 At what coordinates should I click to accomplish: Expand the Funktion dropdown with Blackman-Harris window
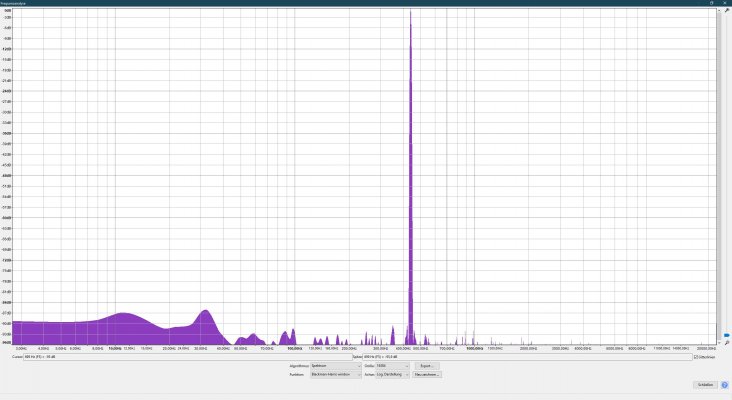point(336,374)
